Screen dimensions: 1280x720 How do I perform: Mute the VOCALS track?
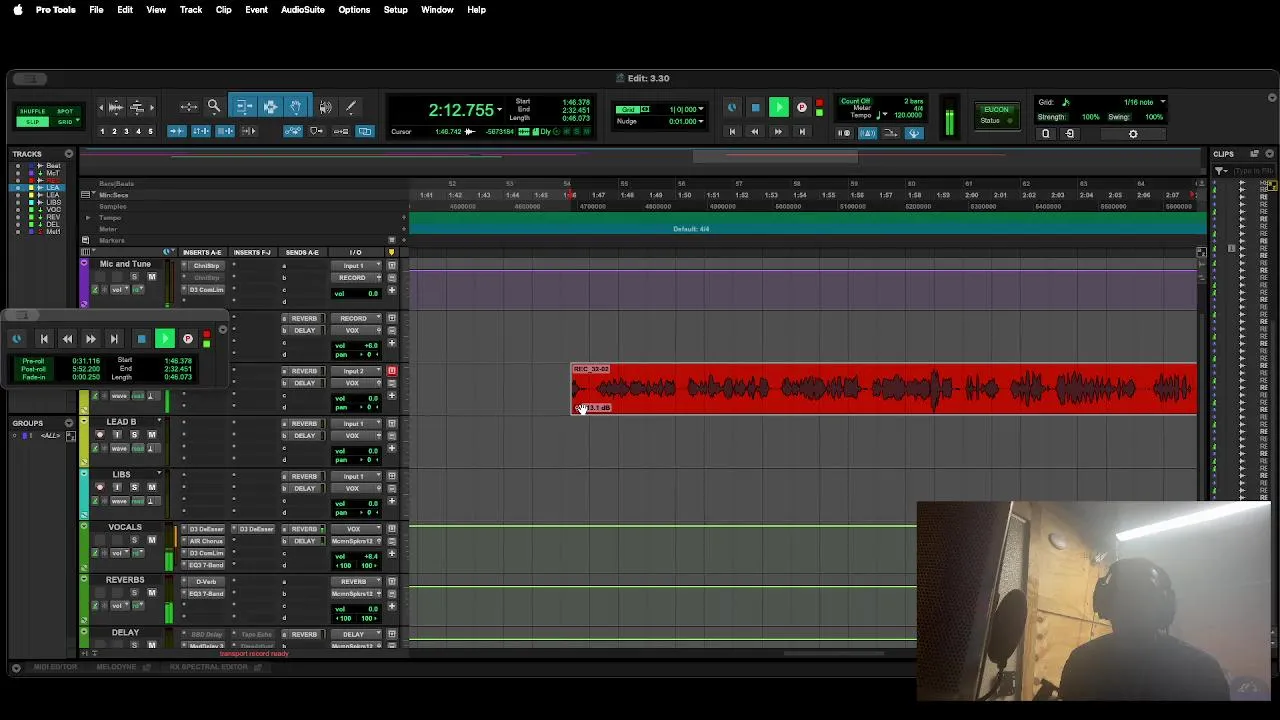(152, 540)
